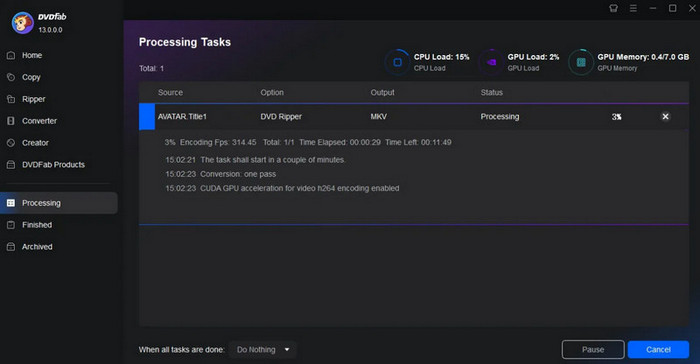
Task: Click the DVDFab Products icon
Action: 11,165
